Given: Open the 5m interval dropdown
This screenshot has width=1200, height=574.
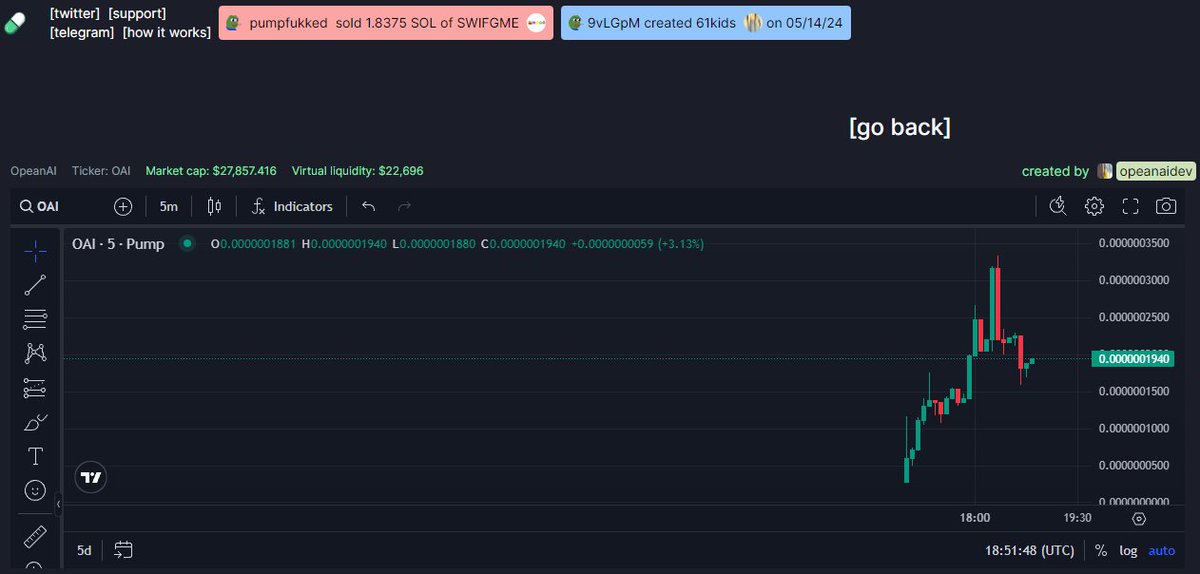Looking at the screenshot, I should pos(169,206).
